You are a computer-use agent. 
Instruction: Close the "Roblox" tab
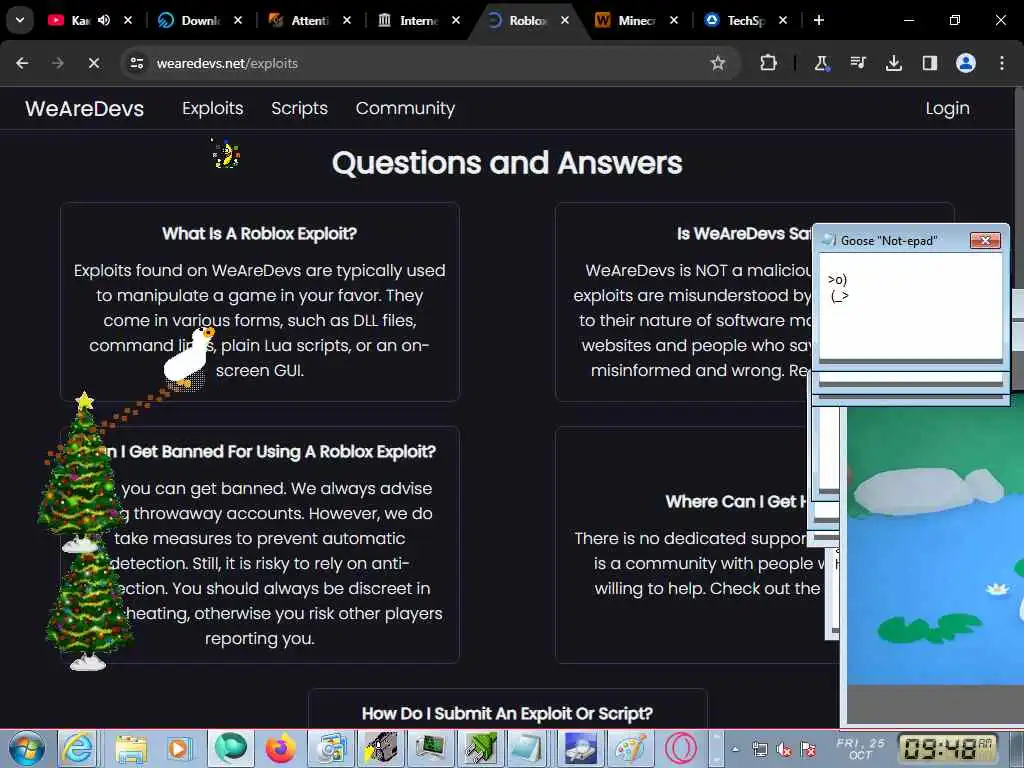[x=565, y=20]
